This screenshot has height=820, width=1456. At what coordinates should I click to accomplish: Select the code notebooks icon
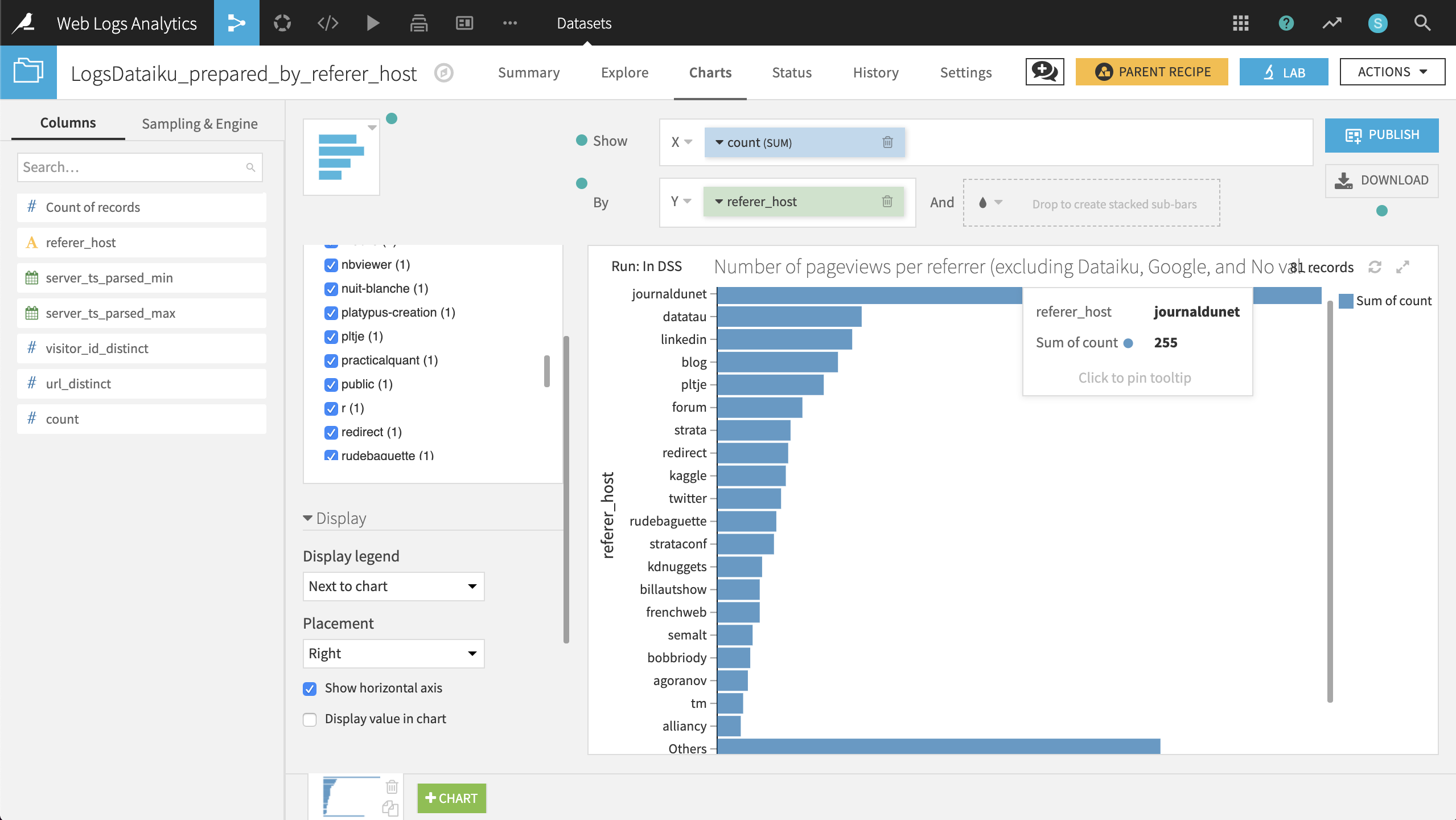[x=327, y=23]
